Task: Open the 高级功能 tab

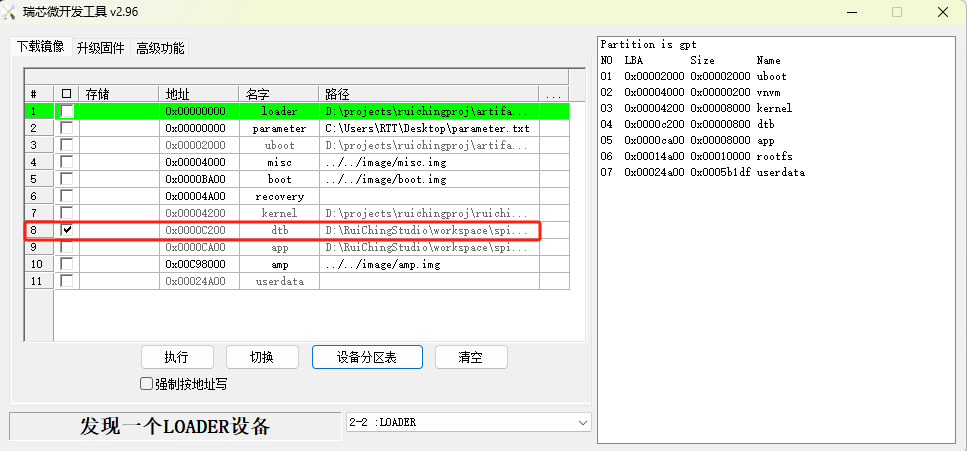Action: point(160,48)
